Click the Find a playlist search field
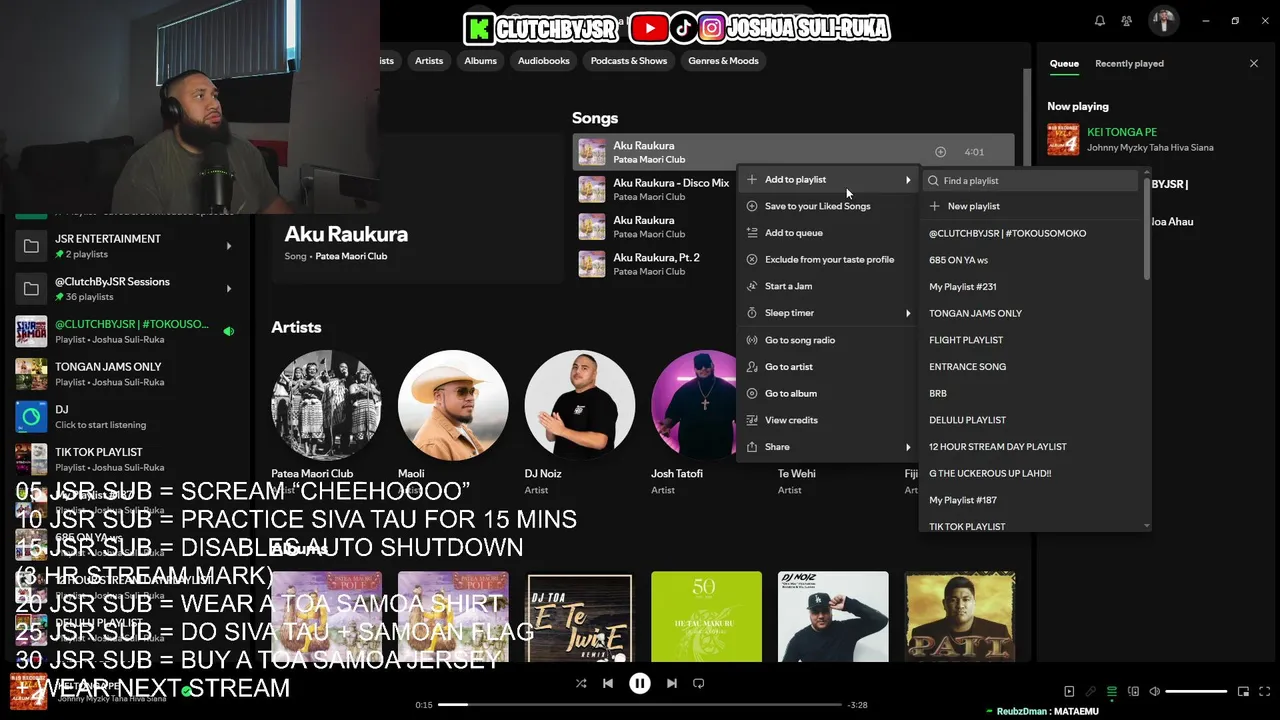Viewport: 1280px width, 720px height. 1030,181
